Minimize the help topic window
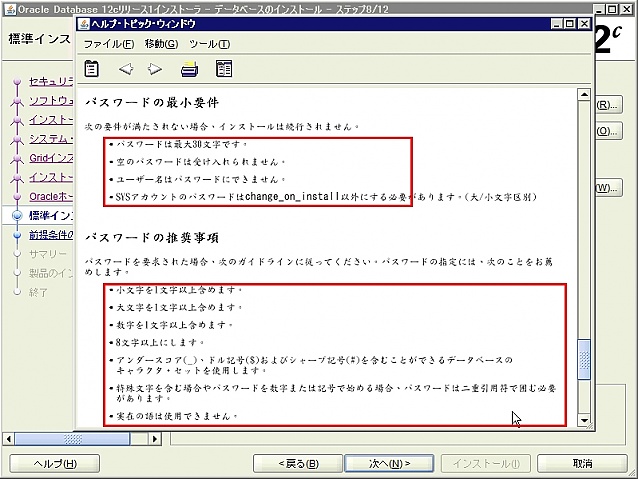Image resolution: width=638 pixels, height=479 pixels. coord(557,24)
